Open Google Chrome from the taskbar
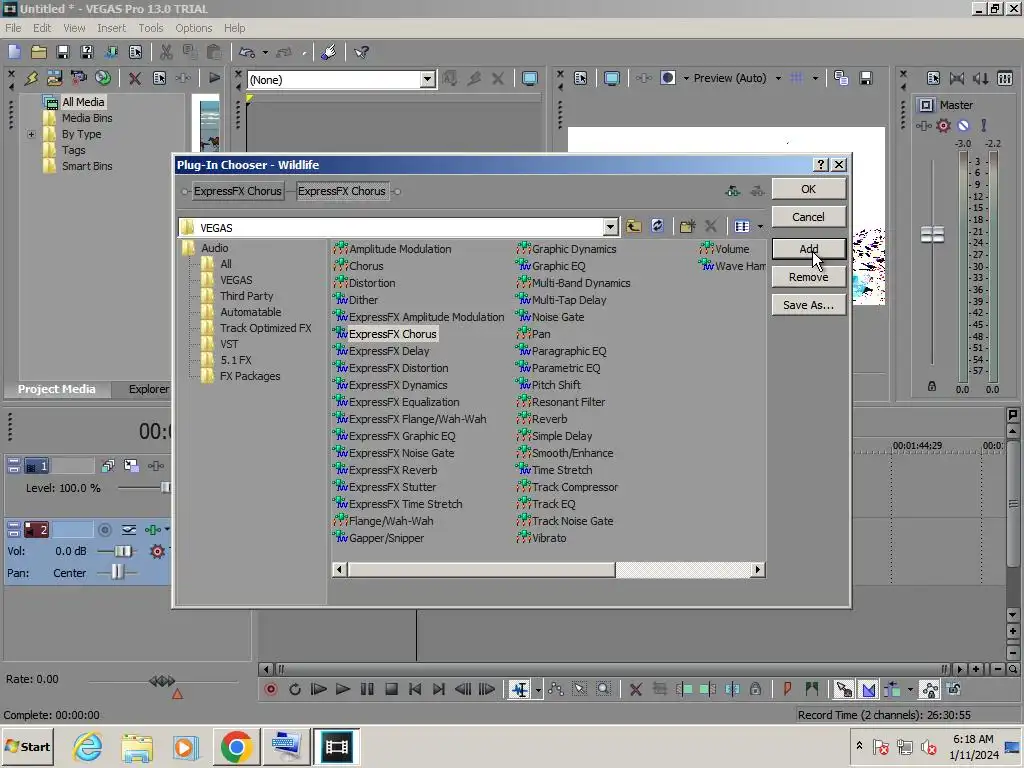Image resolution: width=1024 pixels, height=768 pixels. point(236,746)
